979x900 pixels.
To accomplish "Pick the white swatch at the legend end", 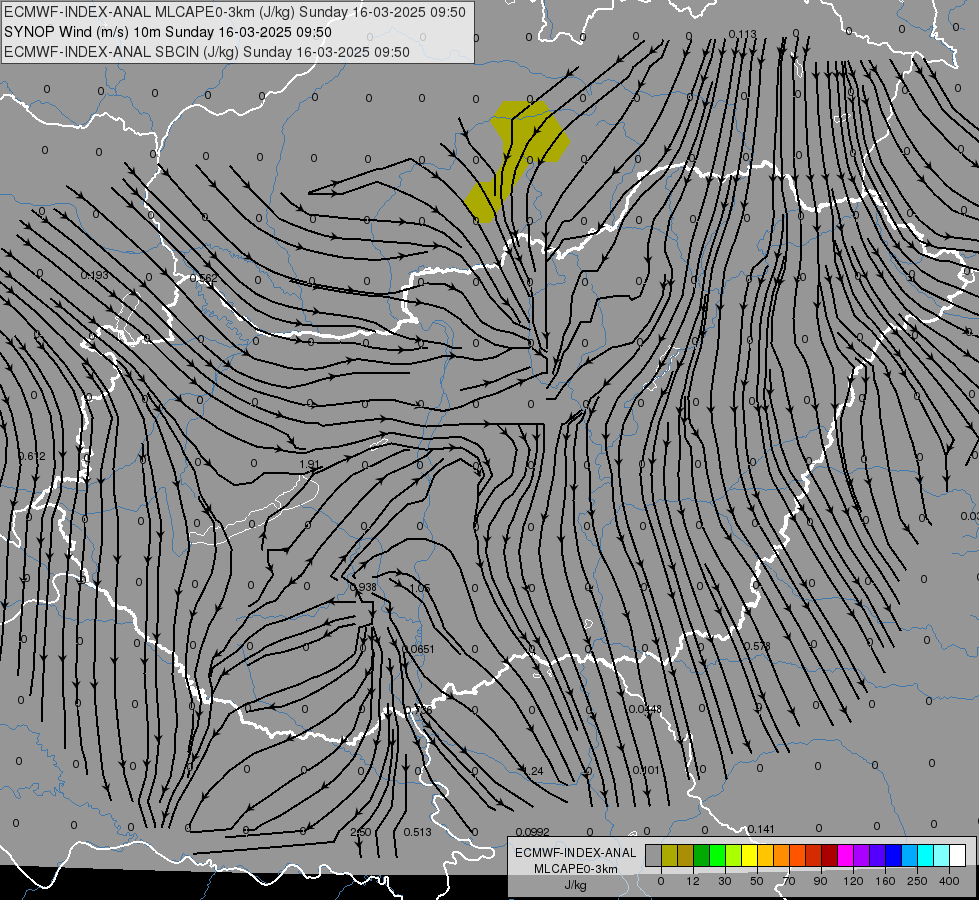I will click(x=957, y=856).
